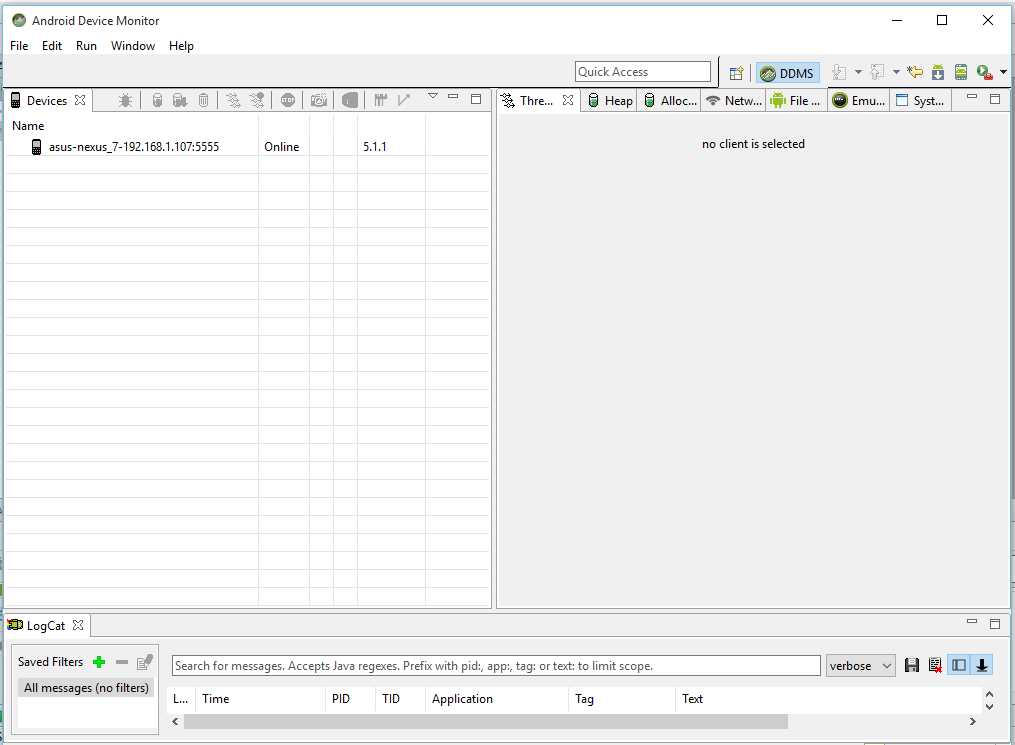Viewport: 1015px width, 745px height.
Task: Click the Stop Process stop-sign icon
Action: click(x=288, y=100)
